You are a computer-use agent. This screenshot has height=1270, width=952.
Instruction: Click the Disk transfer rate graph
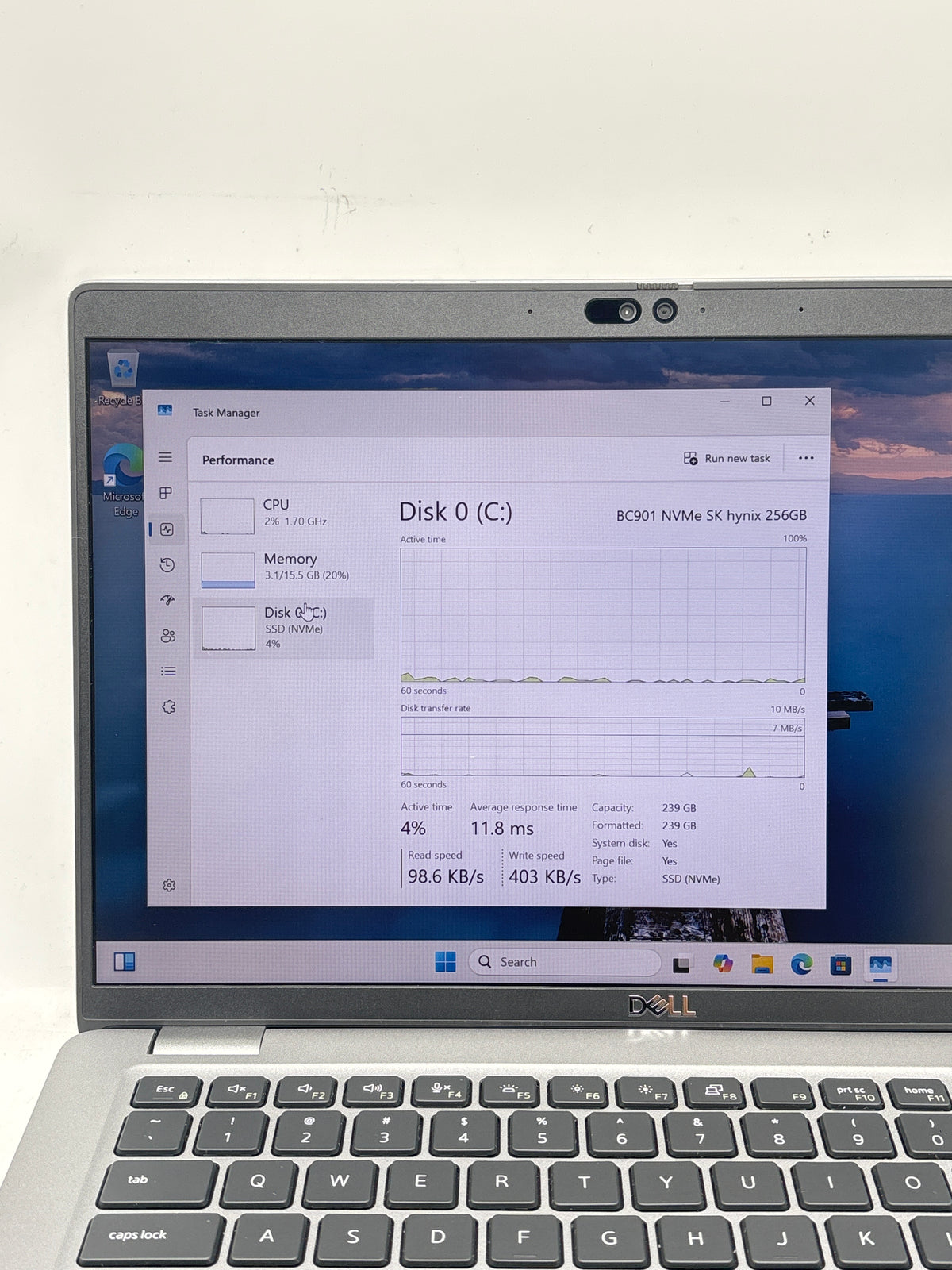(x=602, y=748)
